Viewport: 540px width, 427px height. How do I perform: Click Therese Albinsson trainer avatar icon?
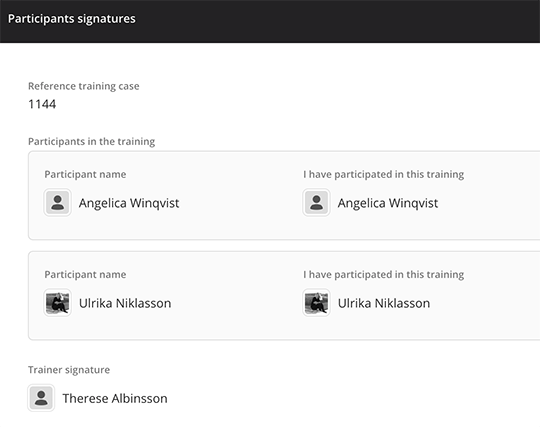(x=41, y=398)
